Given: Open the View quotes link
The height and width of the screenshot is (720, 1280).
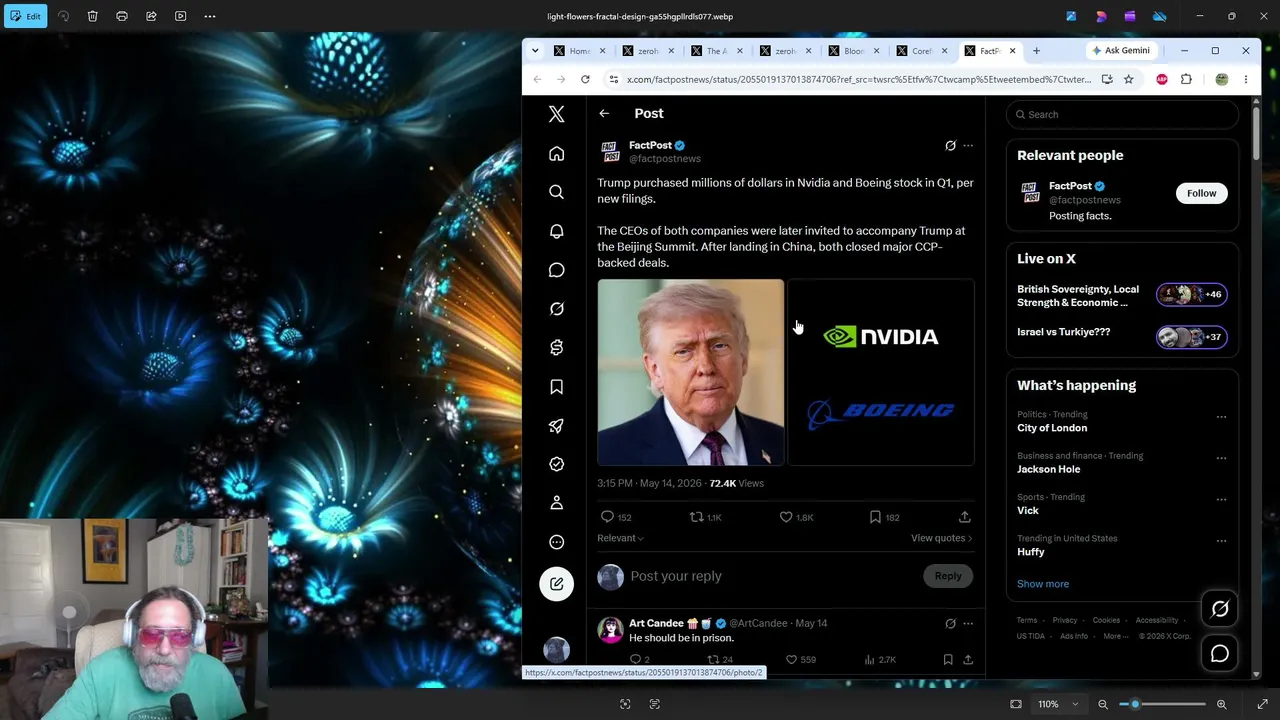Looking at the screenshot, I should pos(942,538).
